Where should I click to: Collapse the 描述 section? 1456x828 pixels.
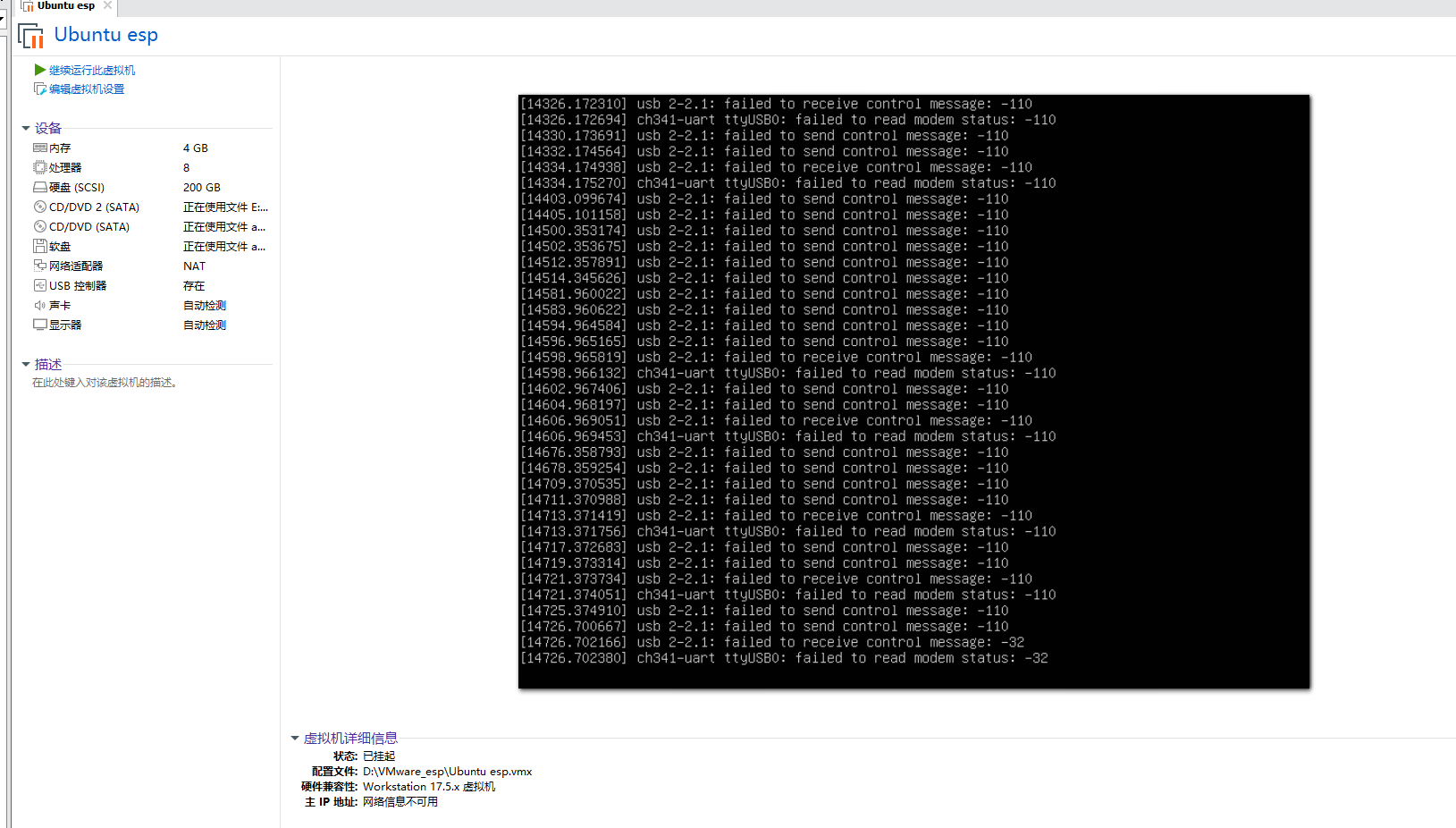[26, 364]
